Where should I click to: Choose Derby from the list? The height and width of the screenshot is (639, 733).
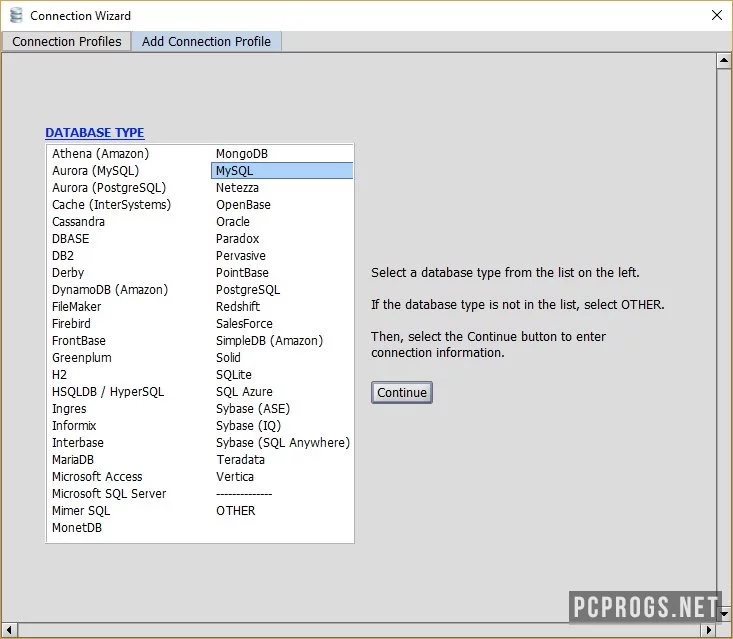pos(68,273)
